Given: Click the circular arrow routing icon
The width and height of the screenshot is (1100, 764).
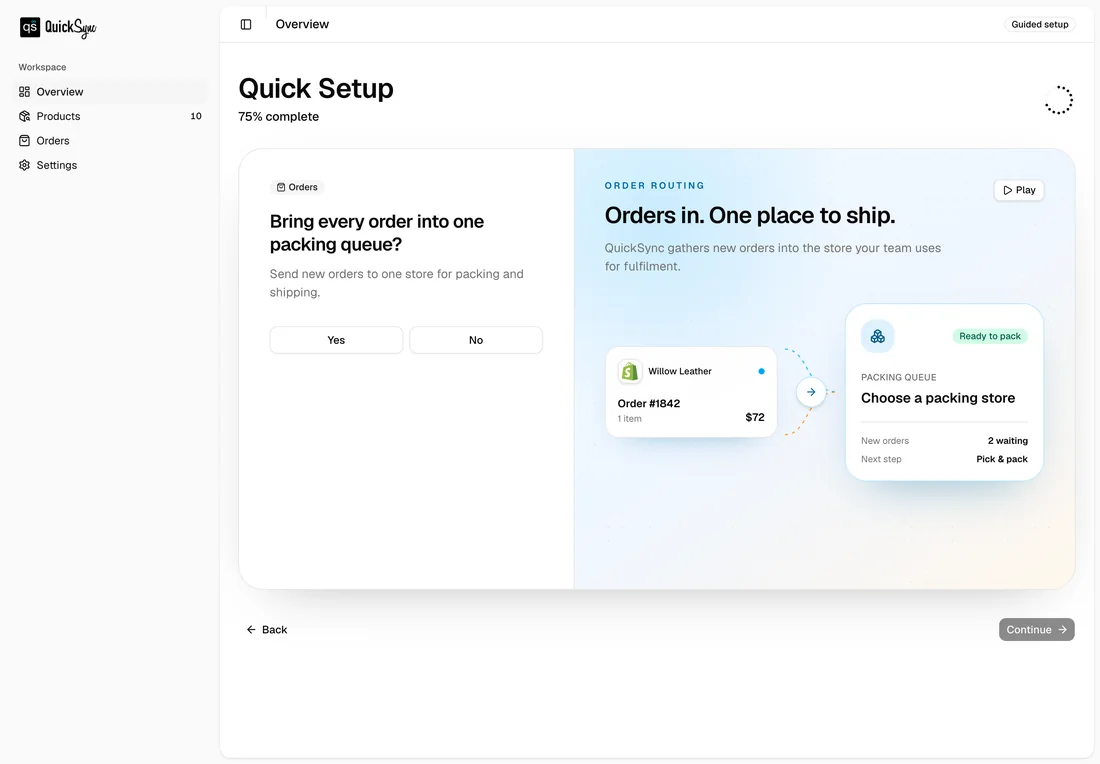Looking at the screenshot, I should (811, 392).
